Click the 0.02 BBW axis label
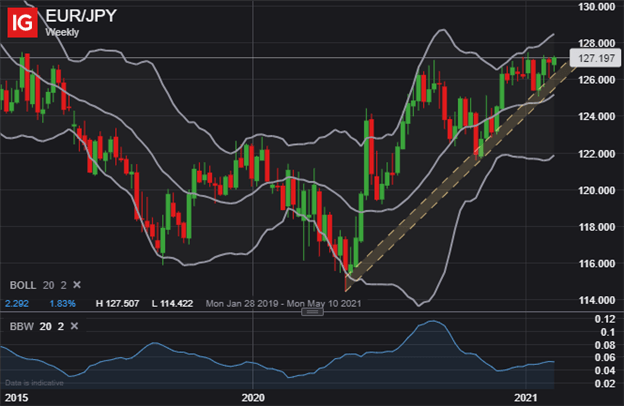This screenshot has height=406, width=624. (605, 384)
